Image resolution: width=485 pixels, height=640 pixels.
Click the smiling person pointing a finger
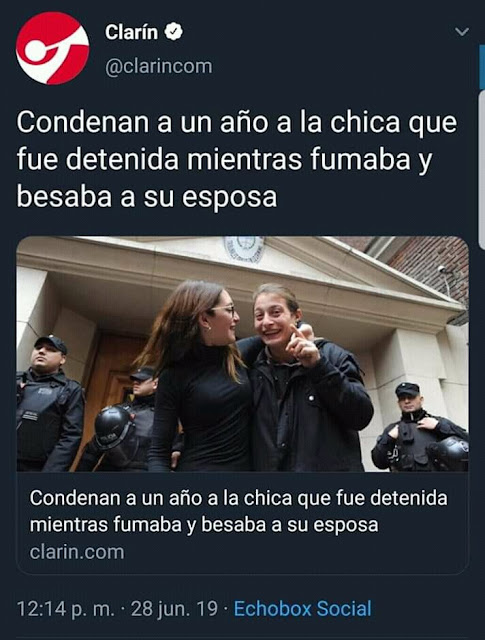click(302, 378)
